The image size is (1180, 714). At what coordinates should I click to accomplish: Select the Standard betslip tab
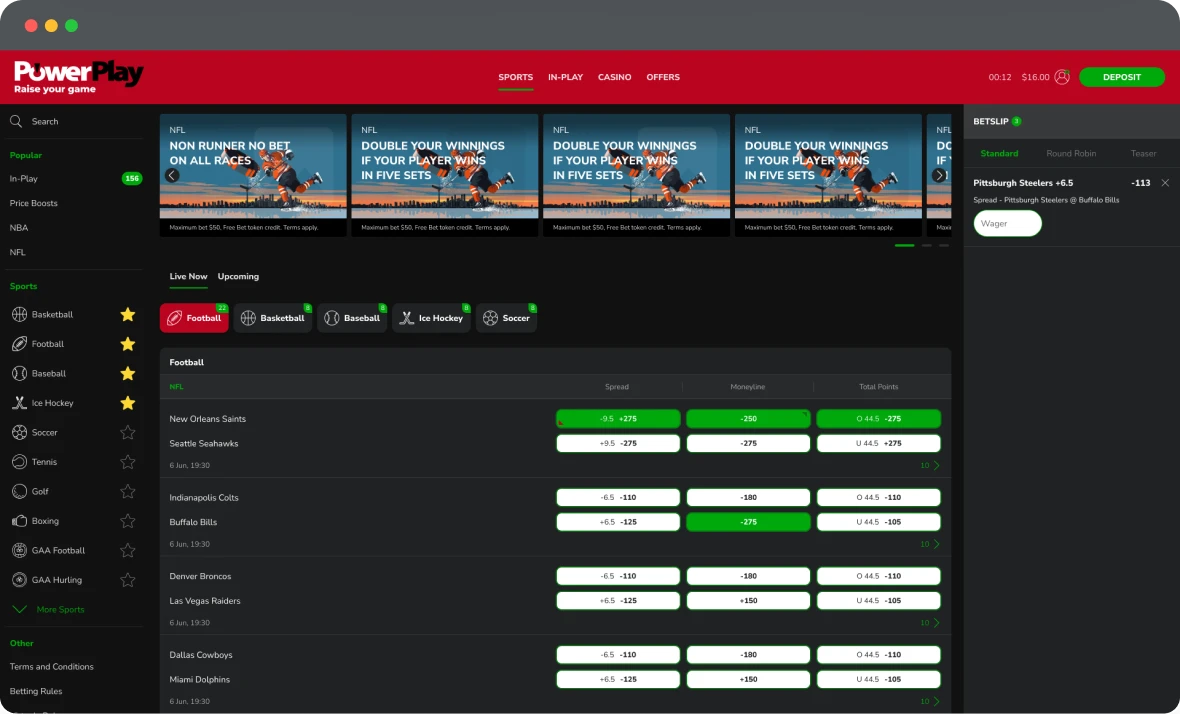pos(999,153)
